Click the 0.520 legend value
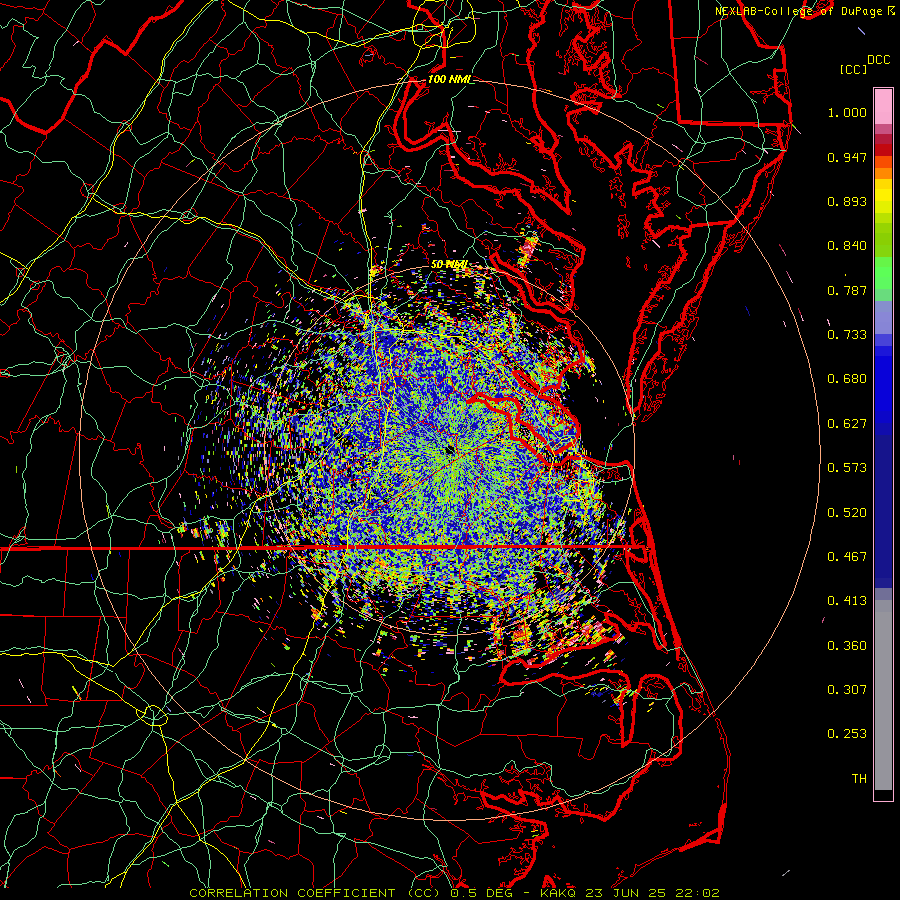The image size is (900, 900). pyautogui.click(x=847, y=513)
